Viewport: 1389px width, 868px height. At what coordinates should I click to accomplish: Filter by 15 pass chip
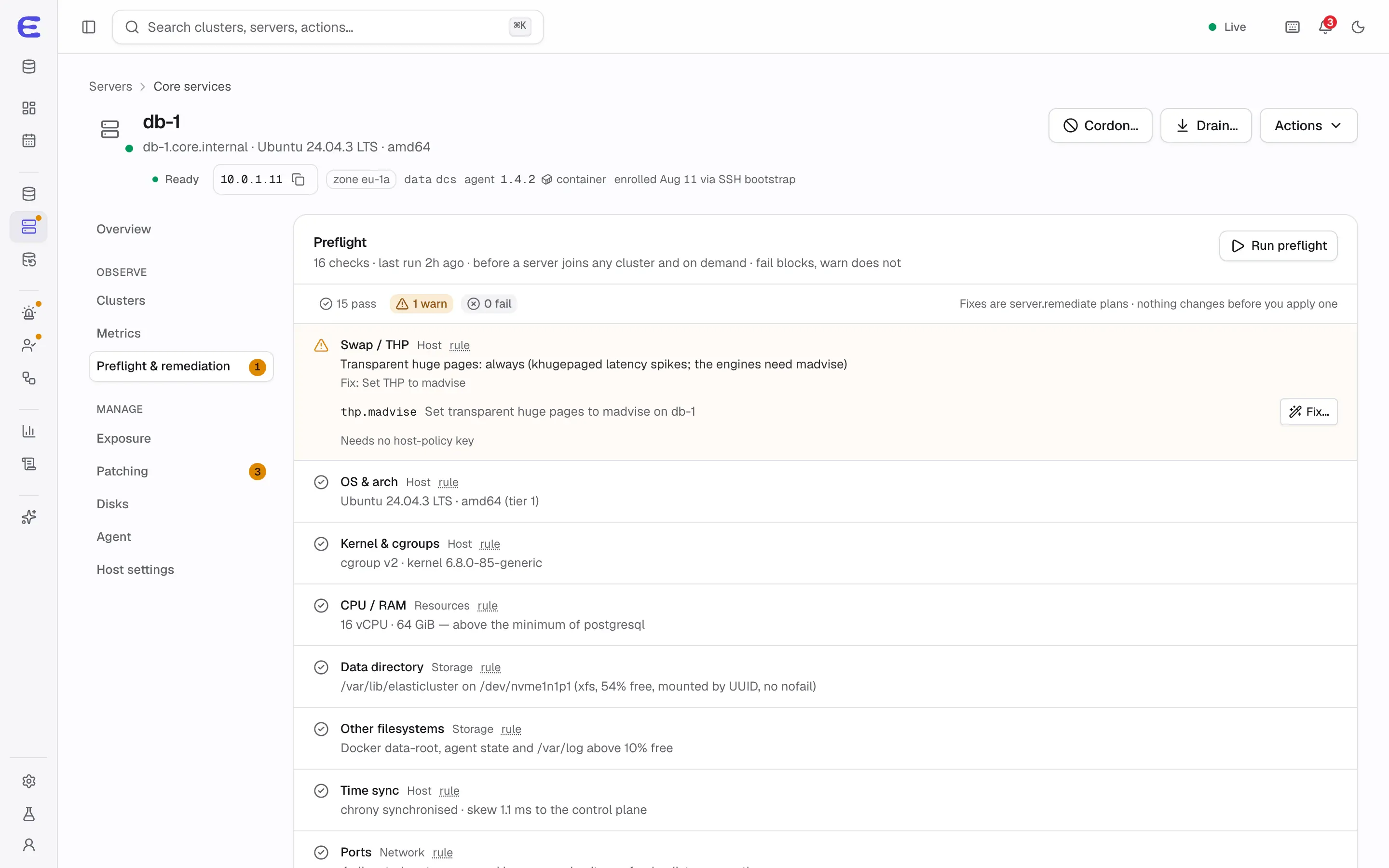348,304
